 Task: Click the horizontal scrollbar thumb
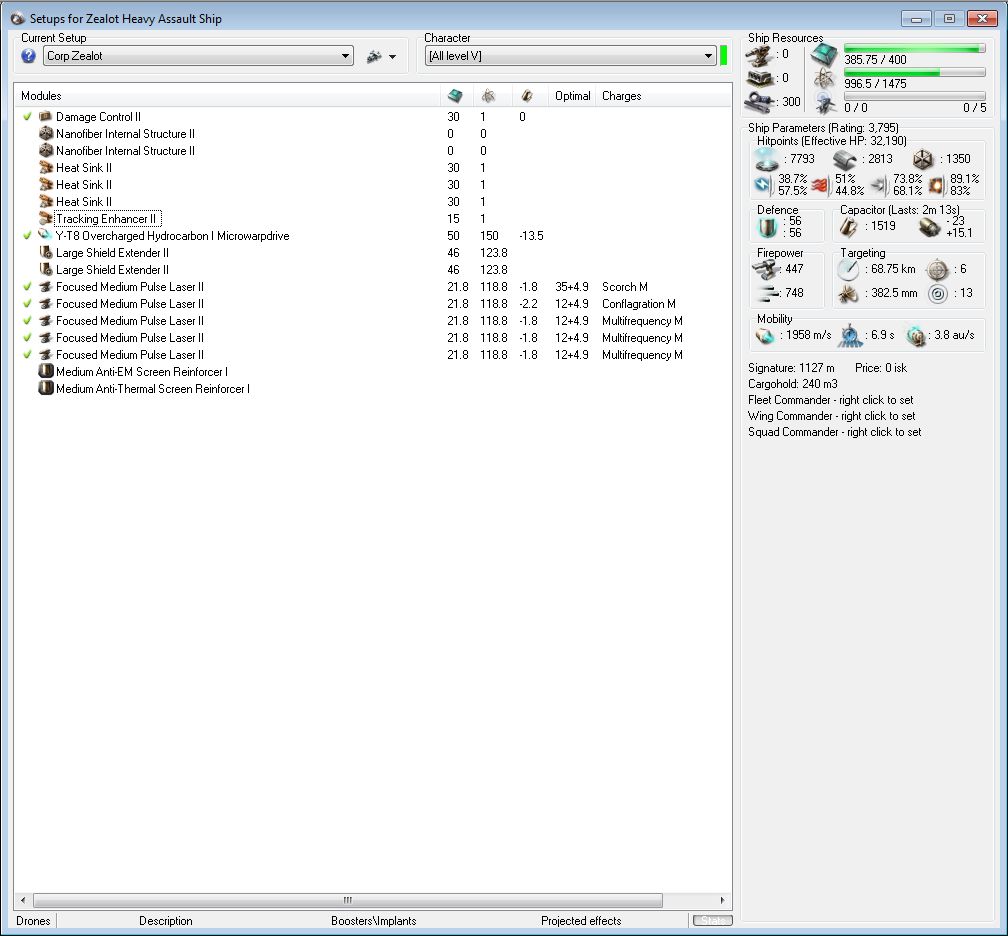click(348, 900)
